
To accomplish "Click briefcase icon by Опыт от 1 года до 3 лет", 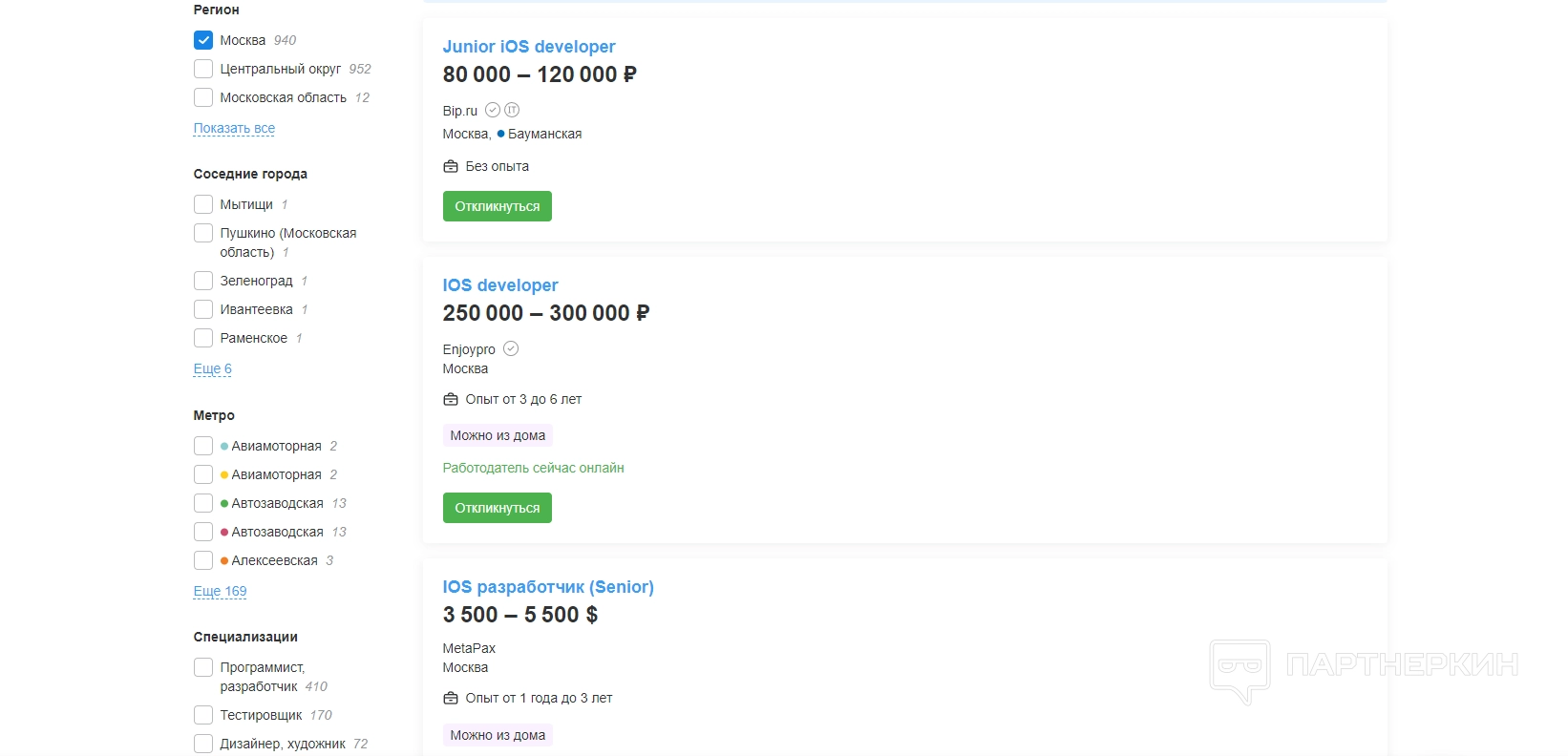I will pyautogui.click(x=451, y=698).
